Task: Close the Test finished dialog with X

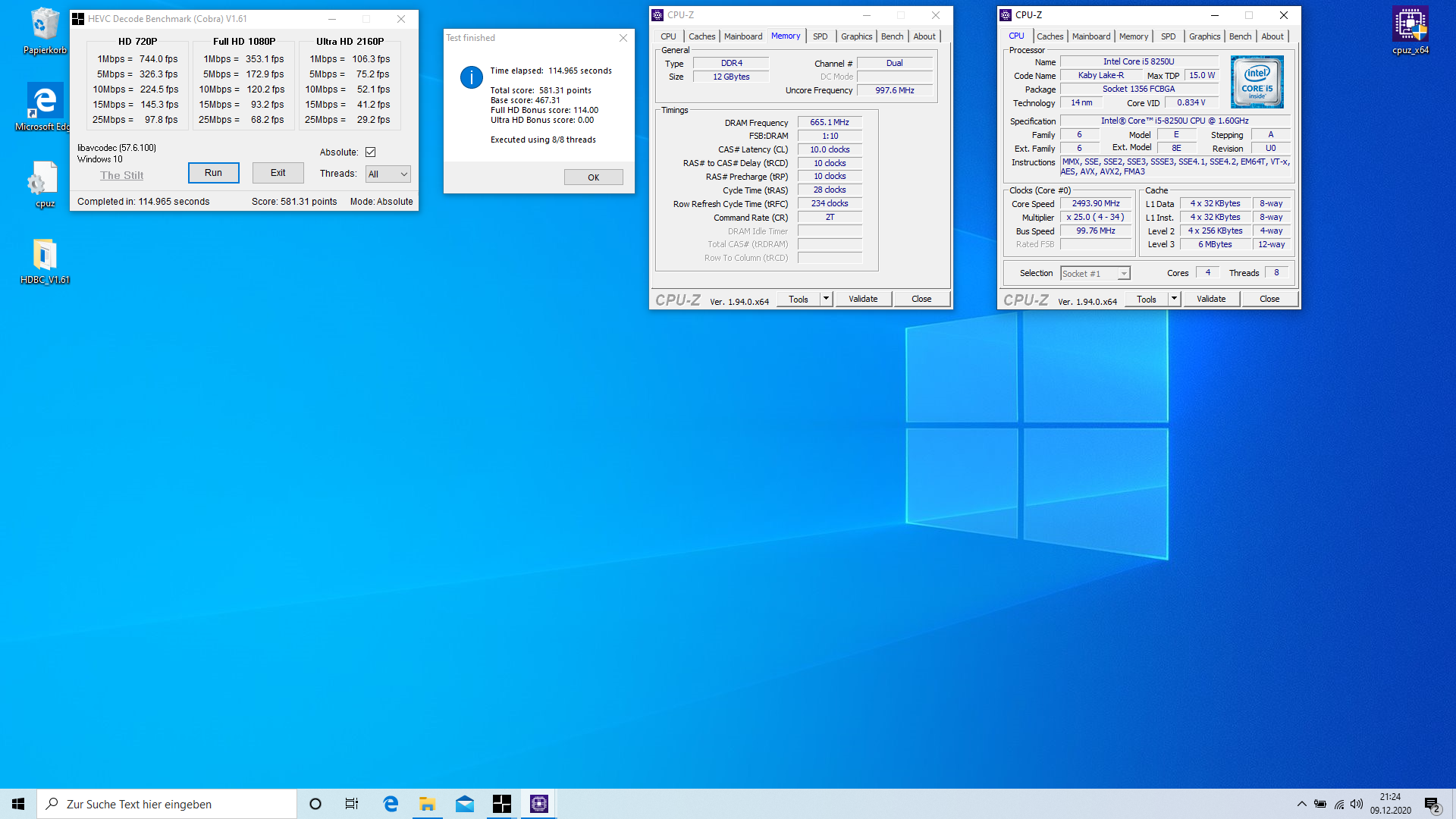Action: pos(623,38)
